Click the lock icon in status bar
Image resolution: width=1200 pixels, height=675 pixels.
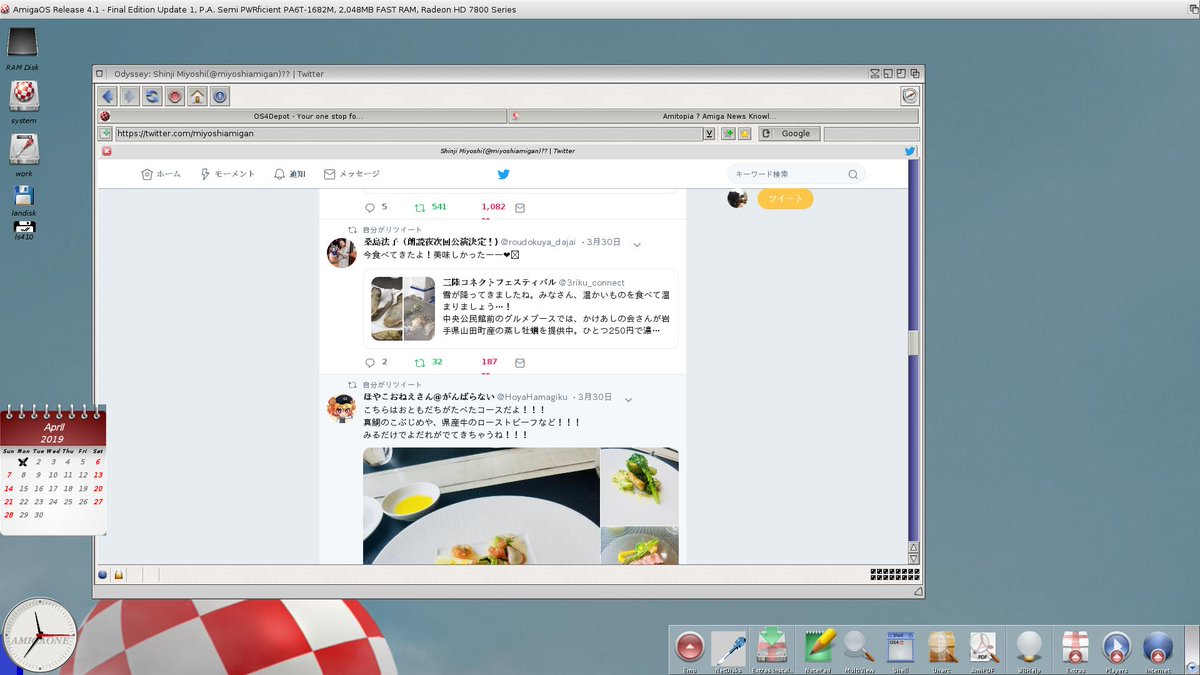[x=118, y=575]
